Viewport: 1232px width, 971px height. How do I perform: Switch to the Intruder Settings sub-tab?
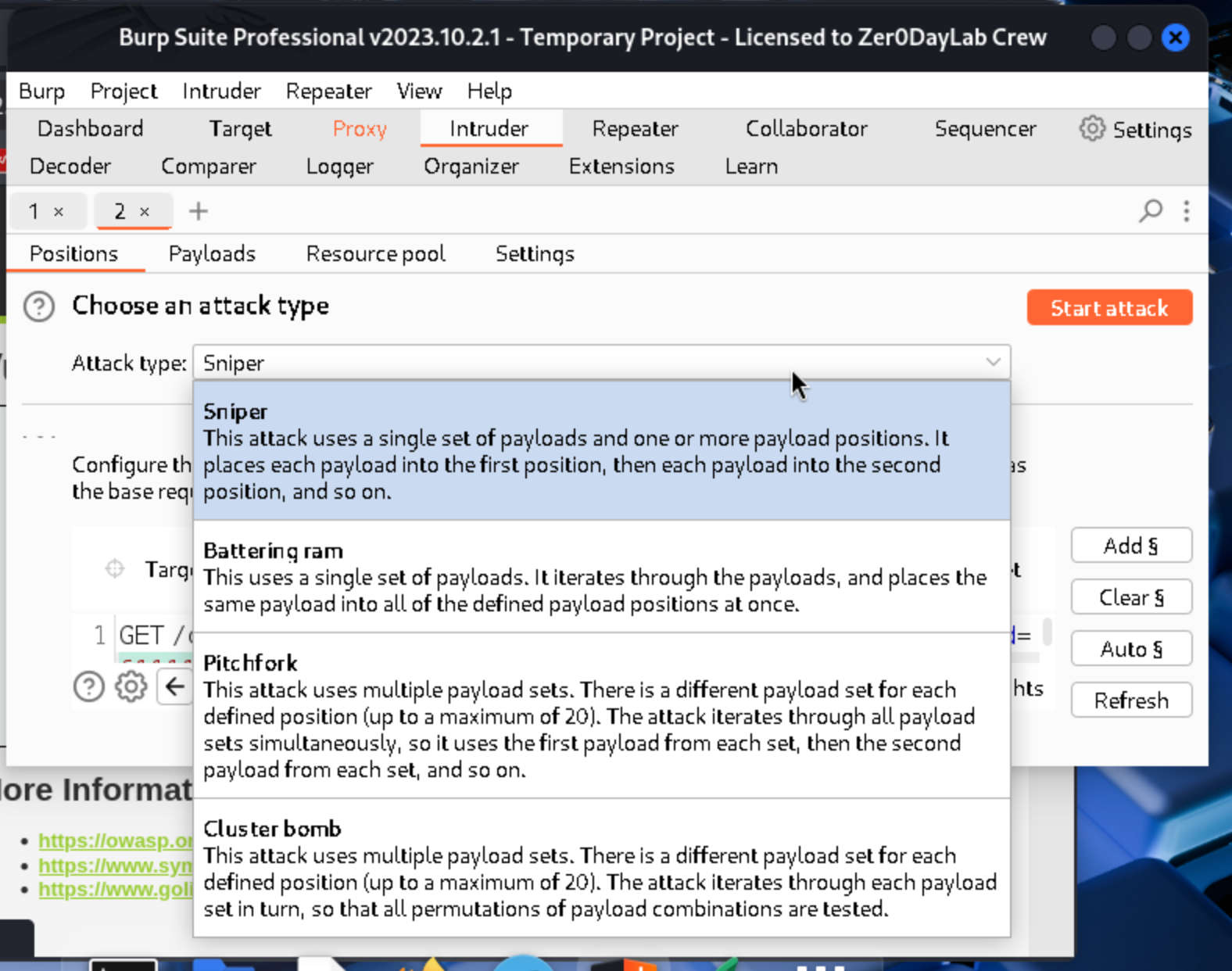click(535, 254)
